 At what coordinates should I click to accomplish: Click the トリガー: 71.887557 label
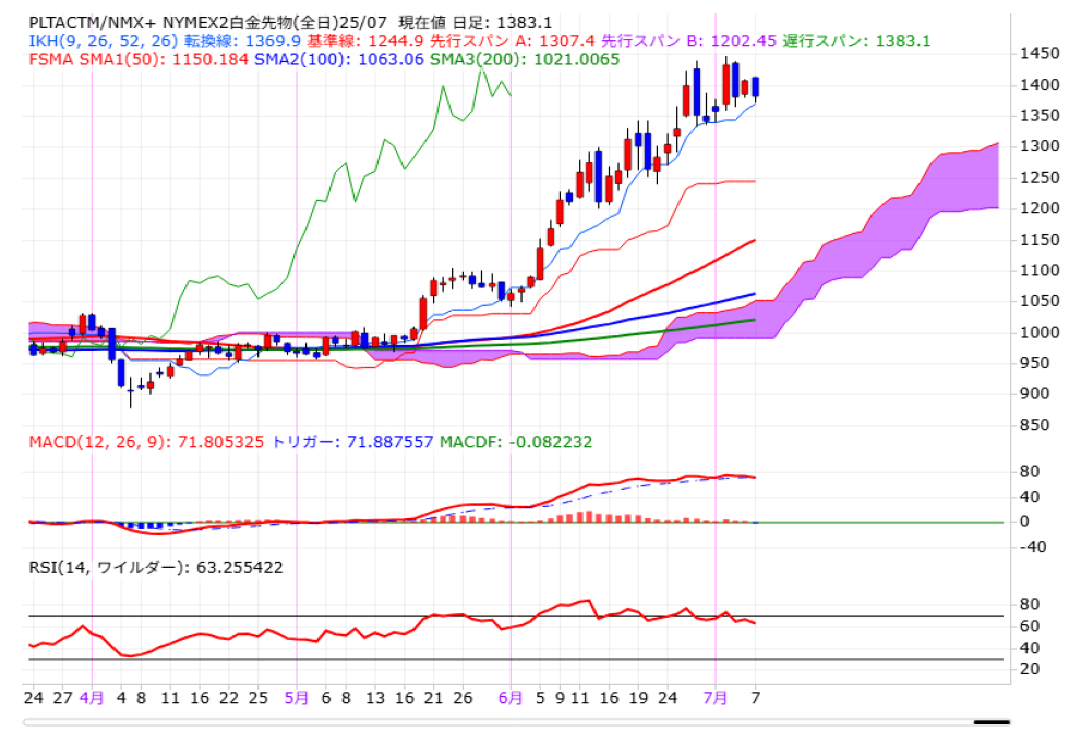pos(352,442)
